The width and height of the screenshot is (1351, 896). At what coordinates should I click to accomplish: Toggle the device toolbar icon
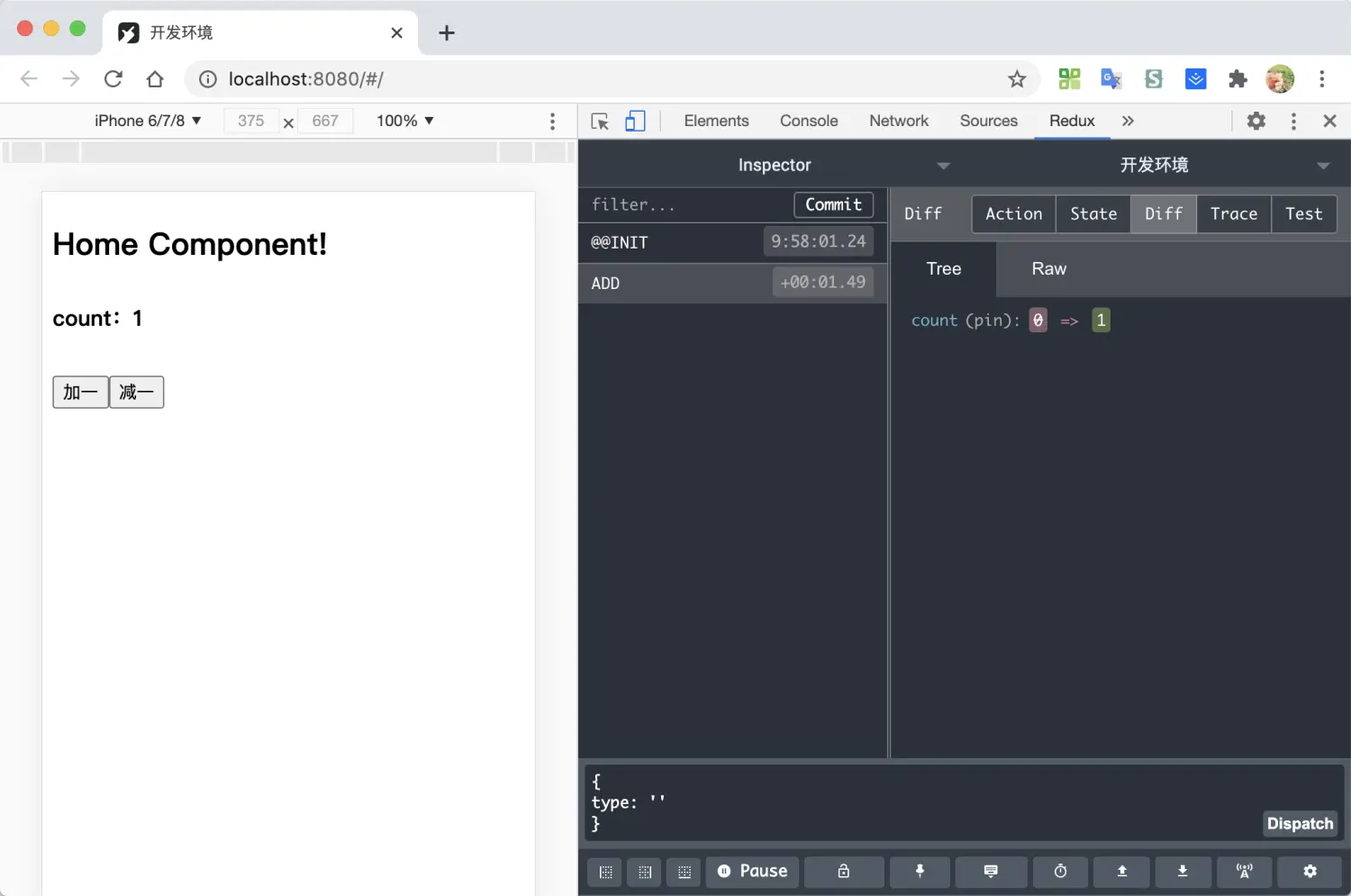(x=635, y=122)
